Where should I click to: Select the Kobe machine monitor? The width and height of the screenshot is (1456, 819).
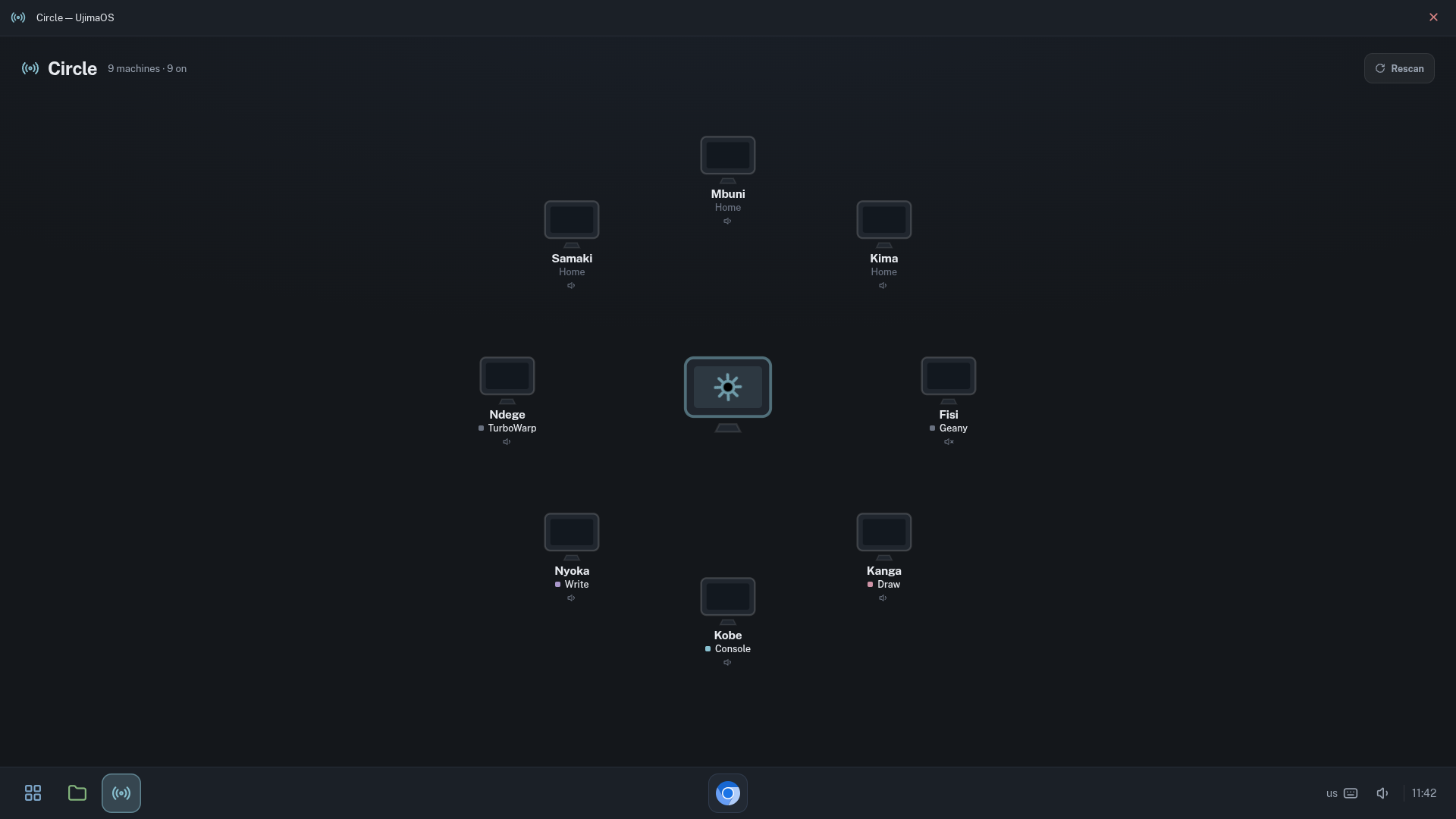point(727,601)
